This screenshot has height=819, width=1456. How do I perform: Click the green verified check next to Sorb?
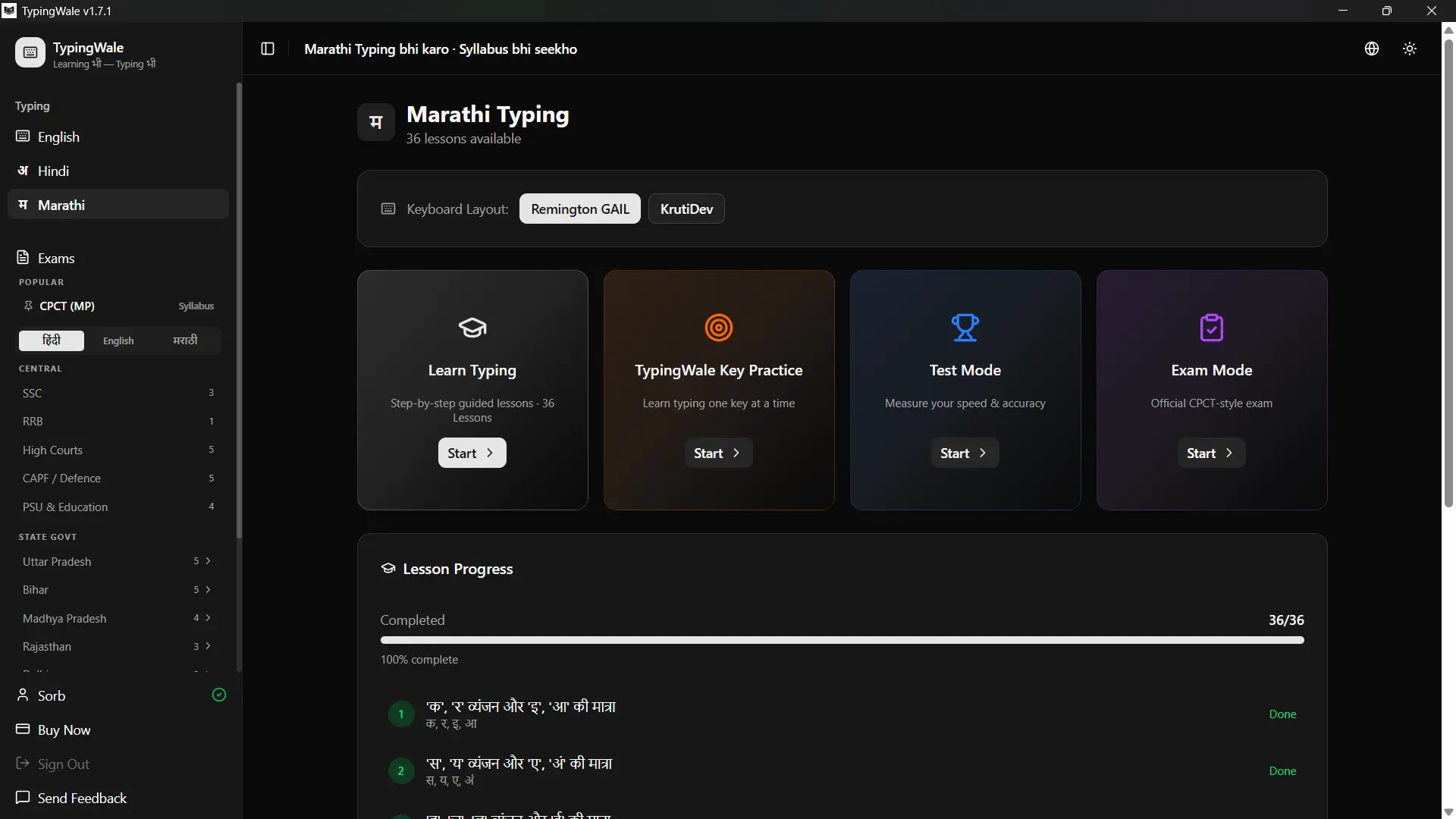pos(219,695)
